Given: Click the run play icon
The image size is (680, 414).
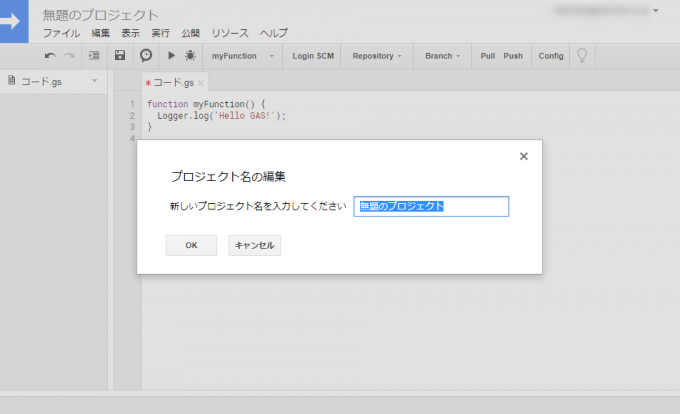Looking at the screenshot, I should (x=171, y=55).
